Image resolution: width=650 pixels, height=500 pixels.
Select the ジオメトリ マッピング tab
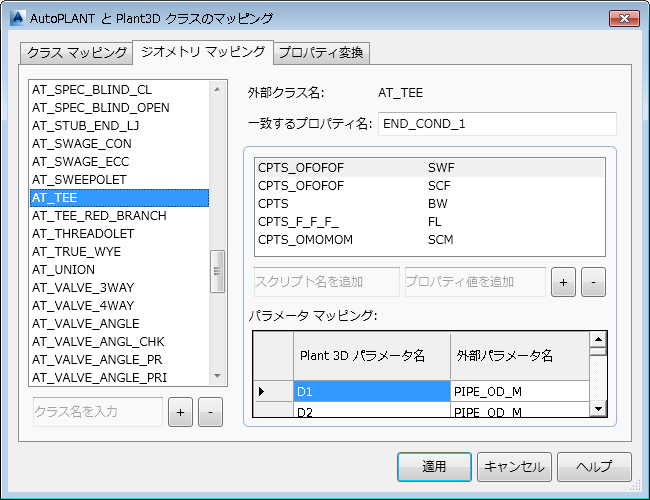(x=203, y=52)
